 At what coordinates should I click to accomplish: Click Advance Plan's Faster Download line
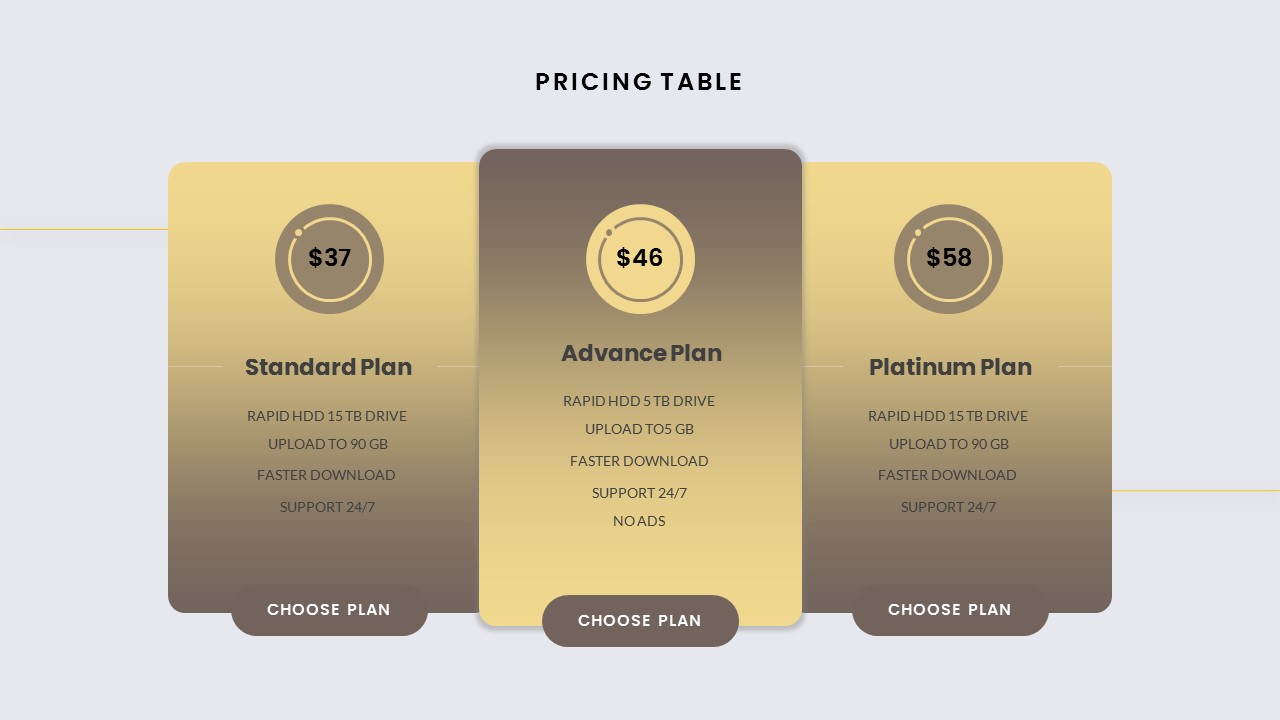[639, 461]
